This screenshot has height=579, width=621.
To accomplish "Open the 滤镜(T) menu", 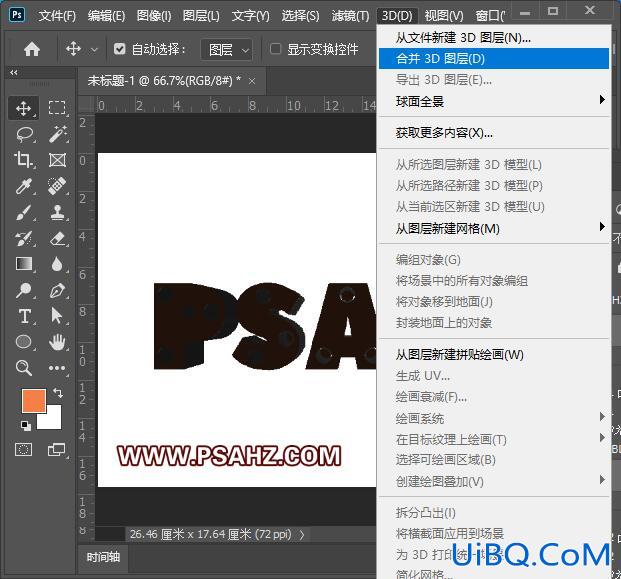I will click(351, 16).
